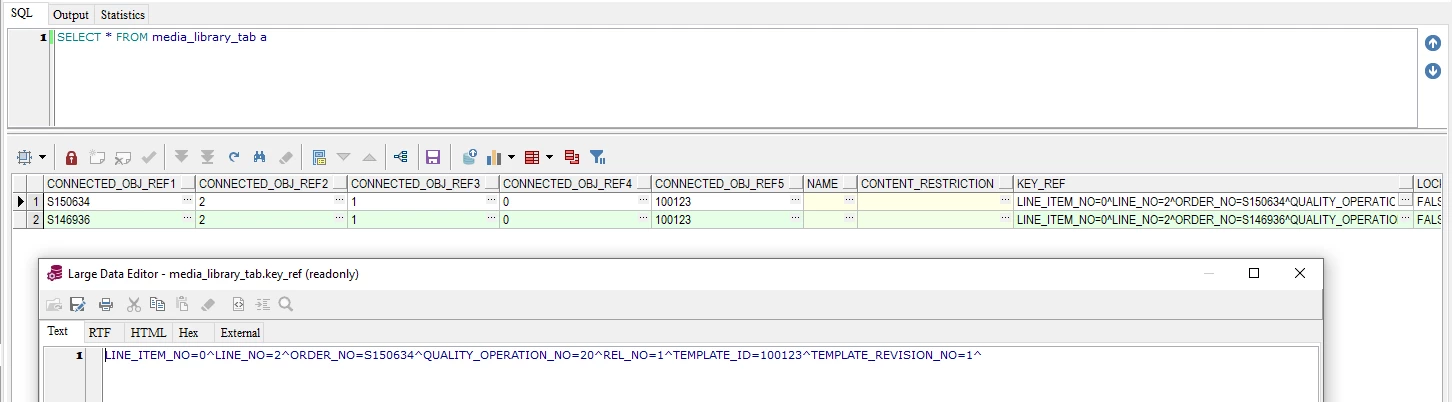Click the next record down-triangle icon

[x=344, y=158]
